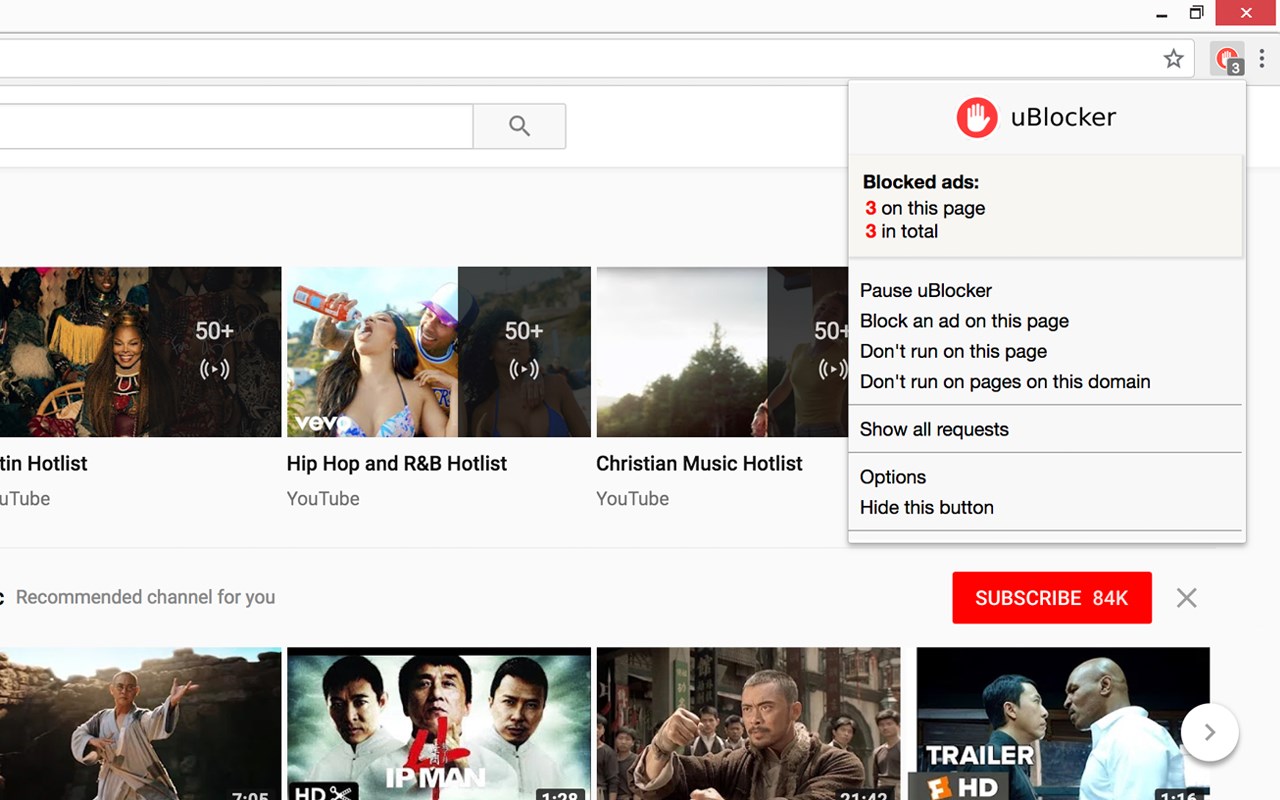Click the uBlocker extension icon in toolbar
Screen dimensions: 1280x800
1227,59
